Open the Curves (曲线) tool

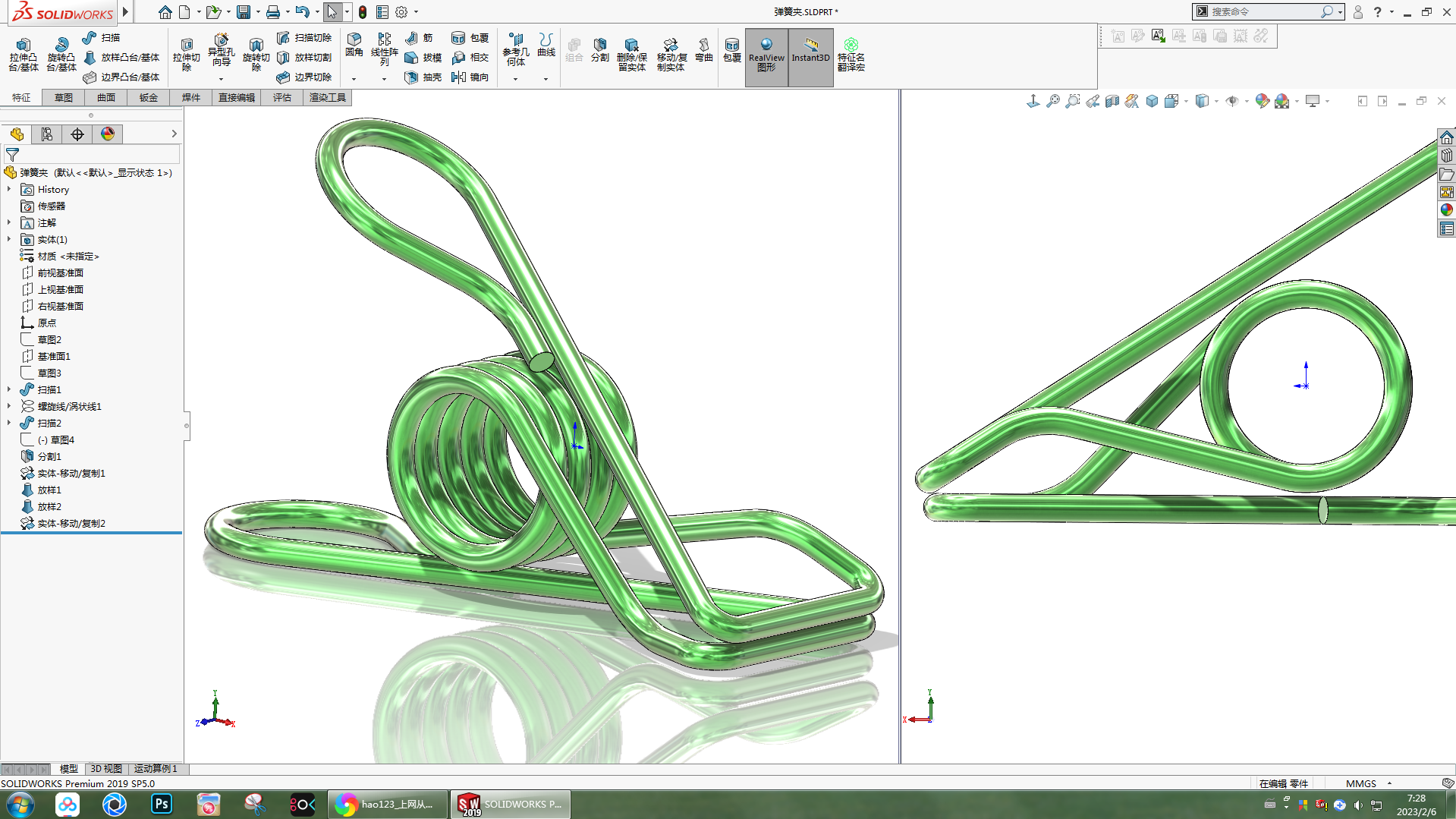pos(546,45)
